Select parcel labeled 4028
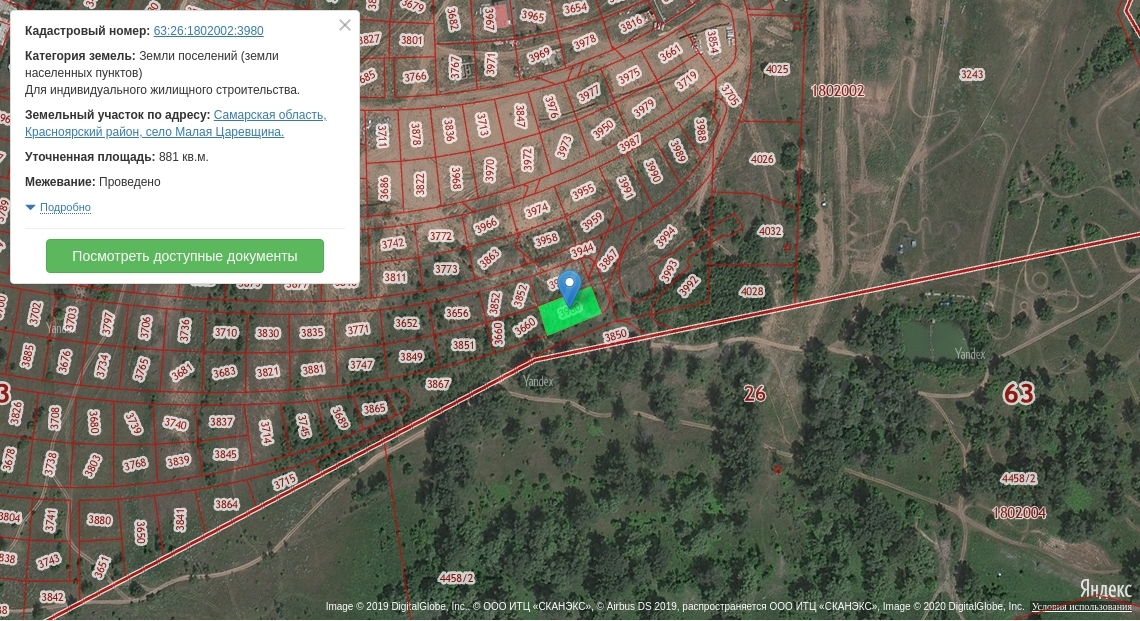Image resolution: width=1140 pixels, height=621 pixels. coord(751,291)
